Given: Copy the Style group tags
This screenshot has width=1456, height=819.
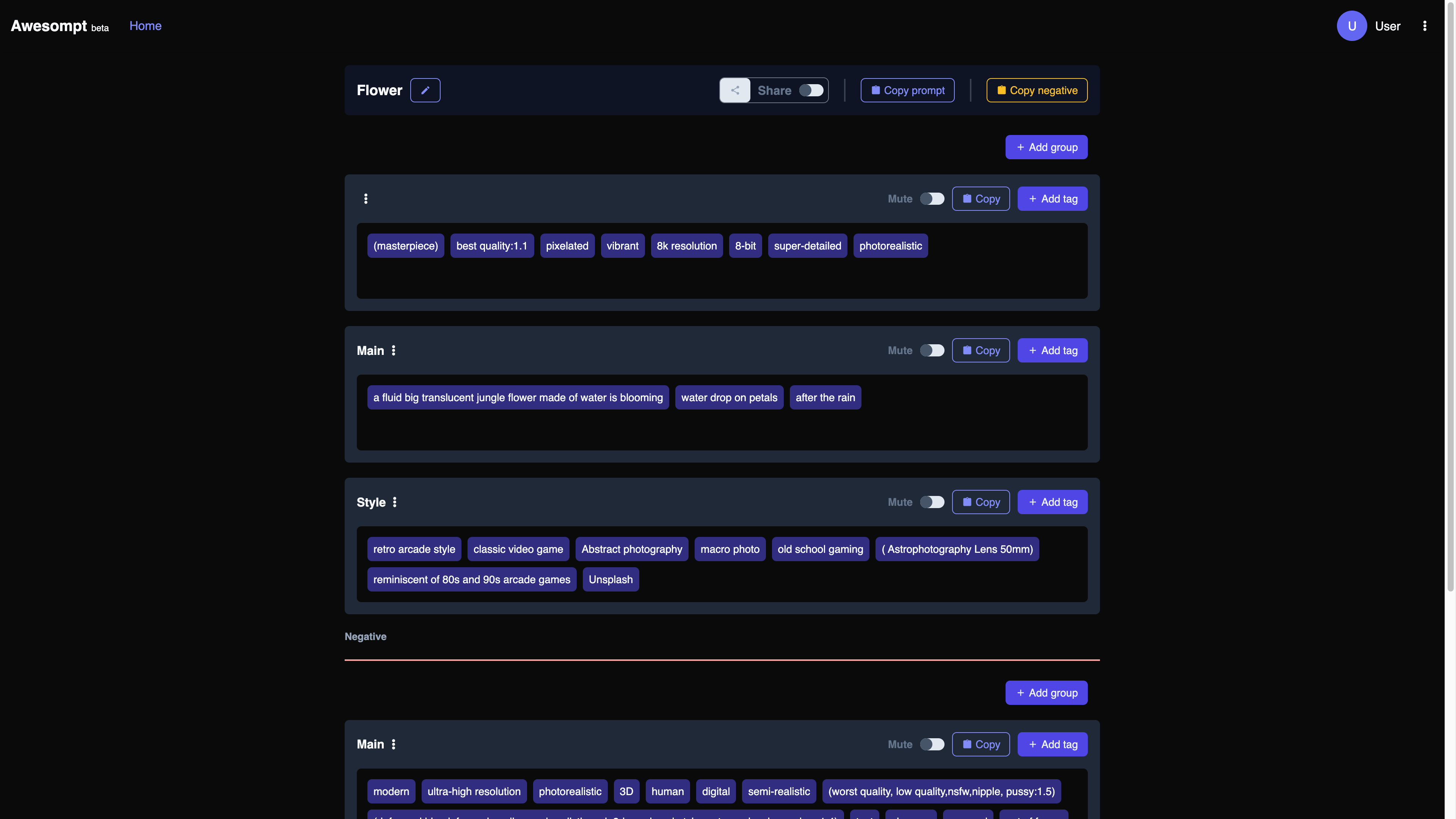Looking at the screenshot, I should click(x=981, y=502).
